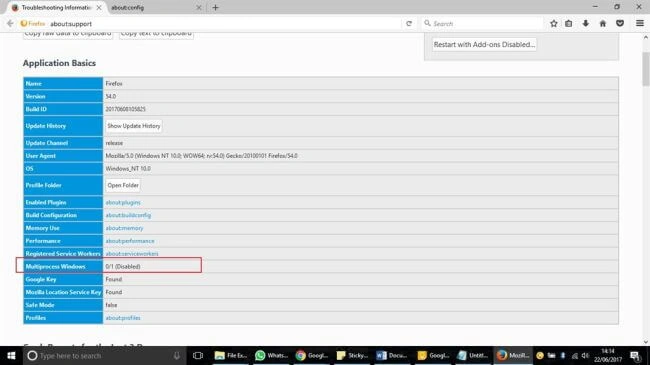Viewport: 650px width, 365px height.
Task: Select the Build ID value 20170608105825
Action: 125,109
